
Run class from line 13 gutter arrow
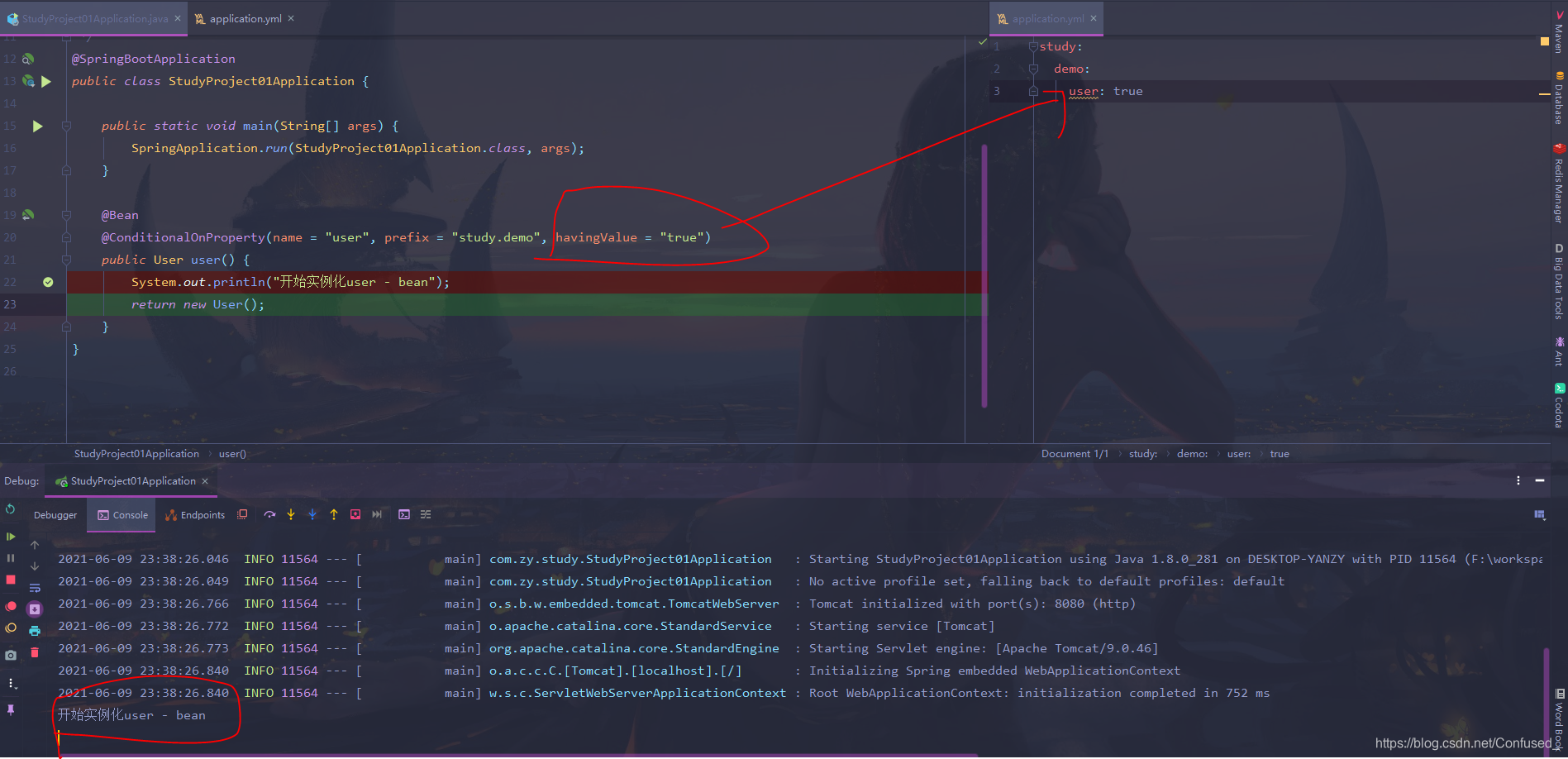click(46, 81)
